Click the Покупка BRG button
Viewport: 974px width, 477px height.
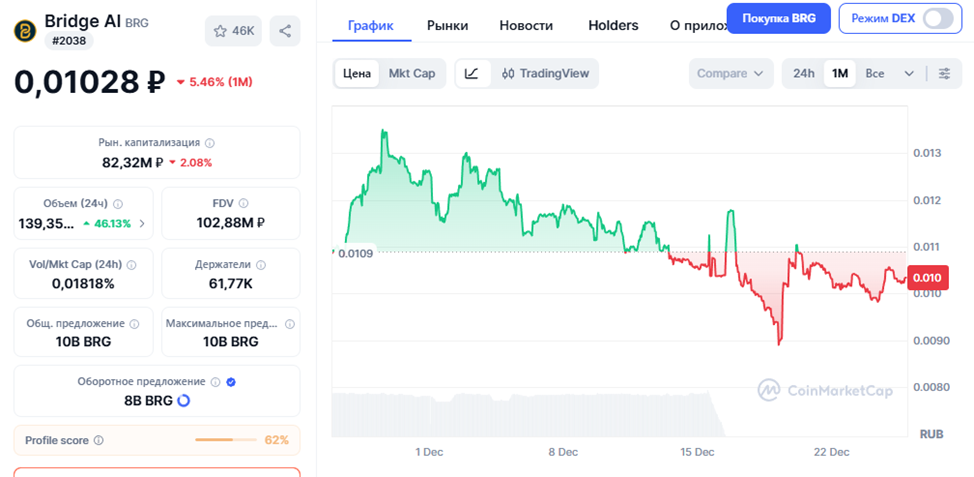click(778, 19)
